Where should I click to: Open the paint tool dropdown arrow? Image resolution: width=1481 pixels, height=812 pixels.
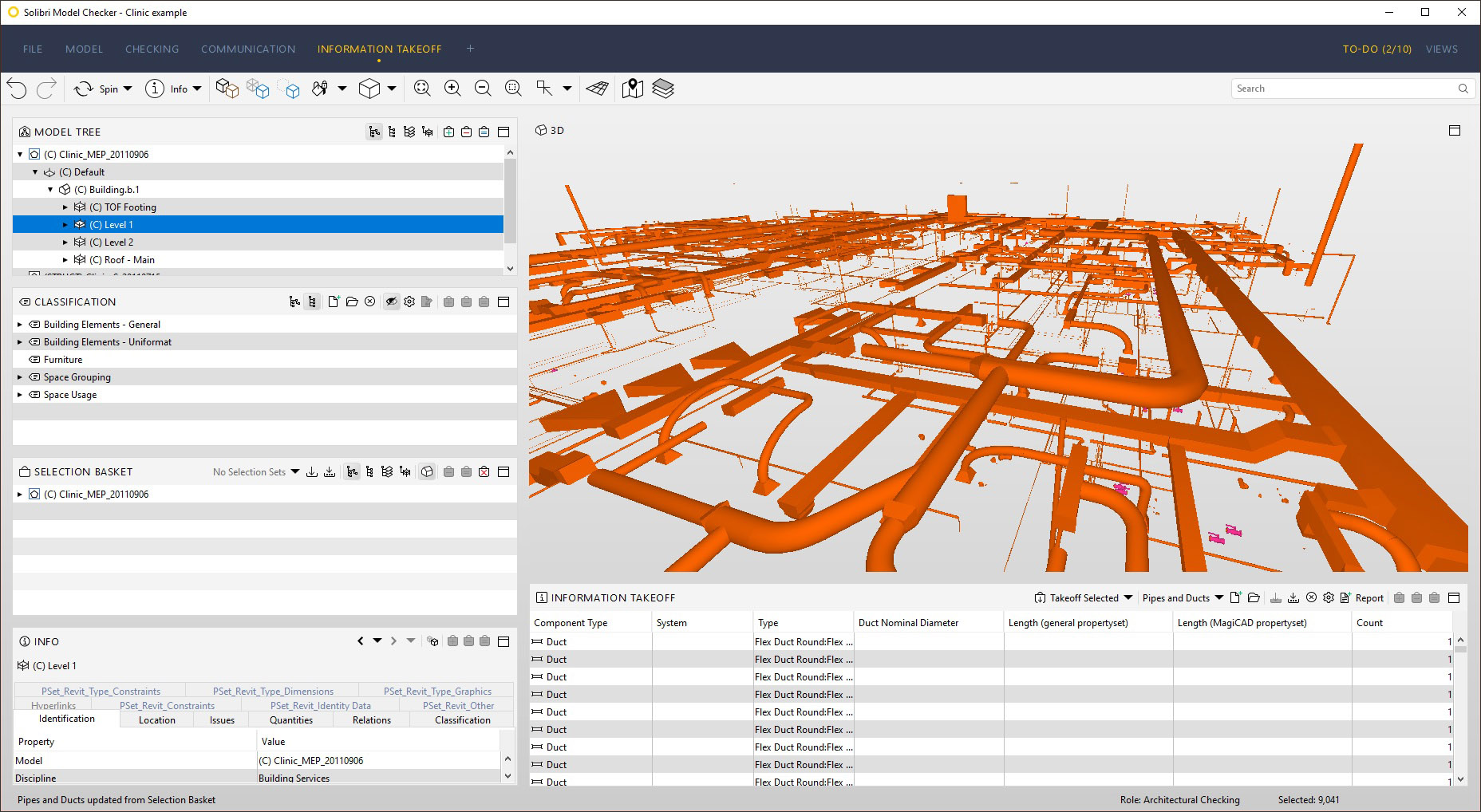[342, 89]
